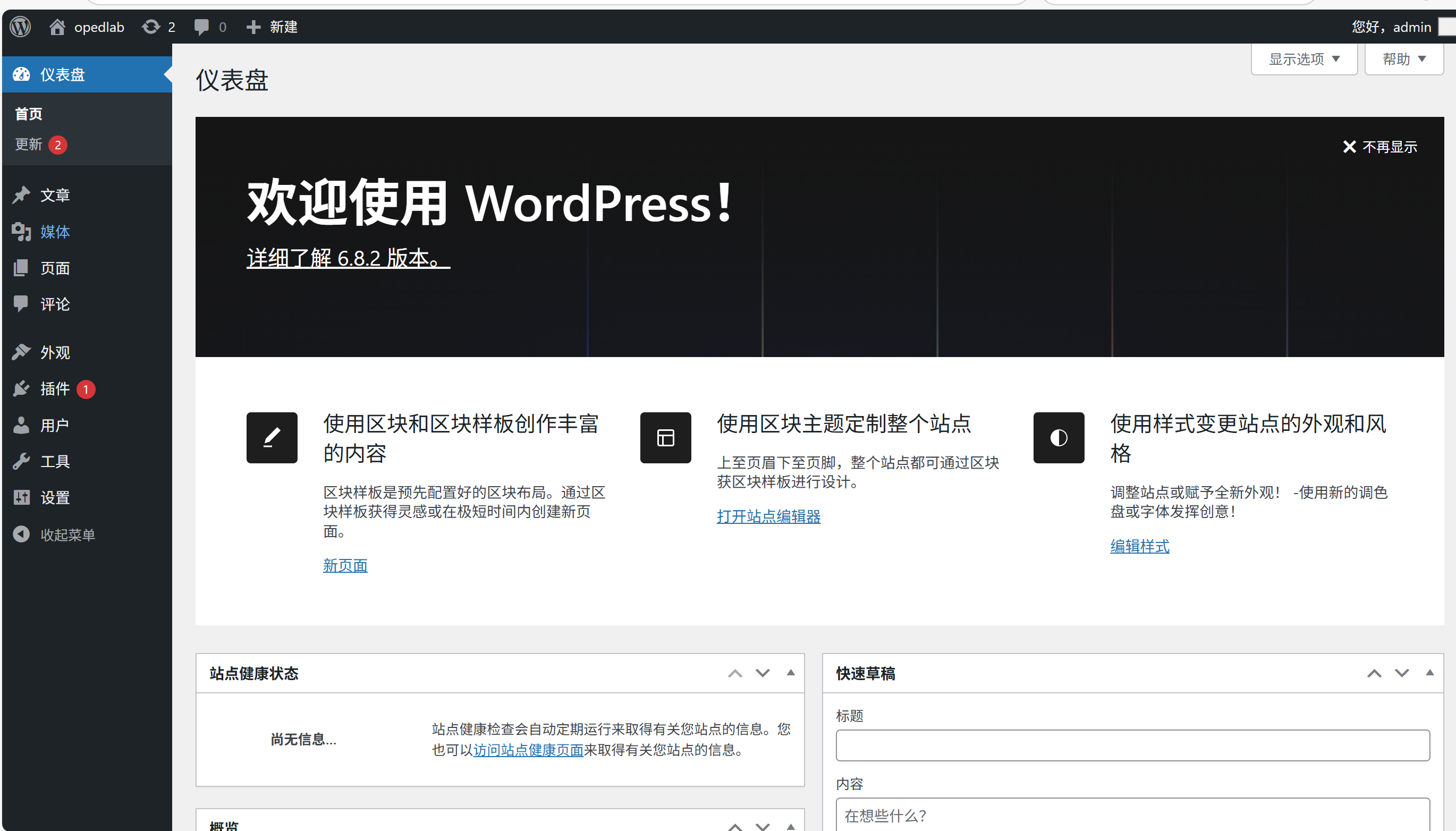Click the pencil edit icon in welcome panel
This screenshot has width=1456, height=831.
[x=272, y=438]
